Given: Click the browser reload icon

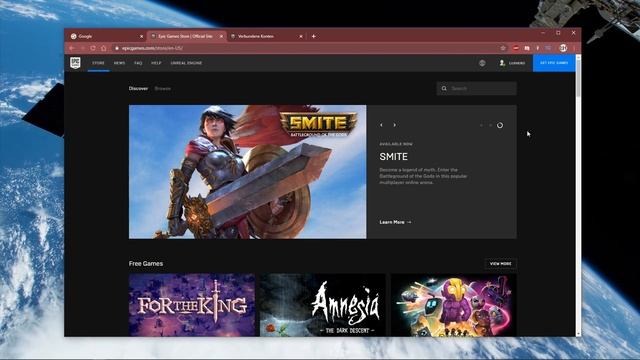Looking at the screenshot, I should tap(93, 48).
